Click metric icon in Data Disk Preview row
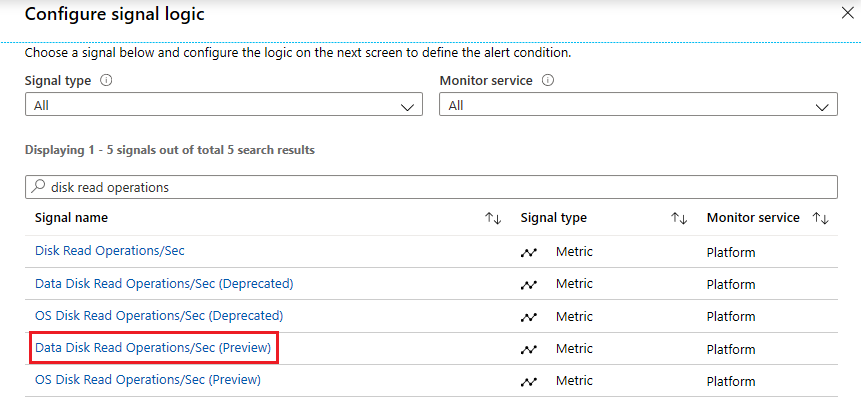Image resolution: width=861 pixels, height=411 pixels. 529,349
